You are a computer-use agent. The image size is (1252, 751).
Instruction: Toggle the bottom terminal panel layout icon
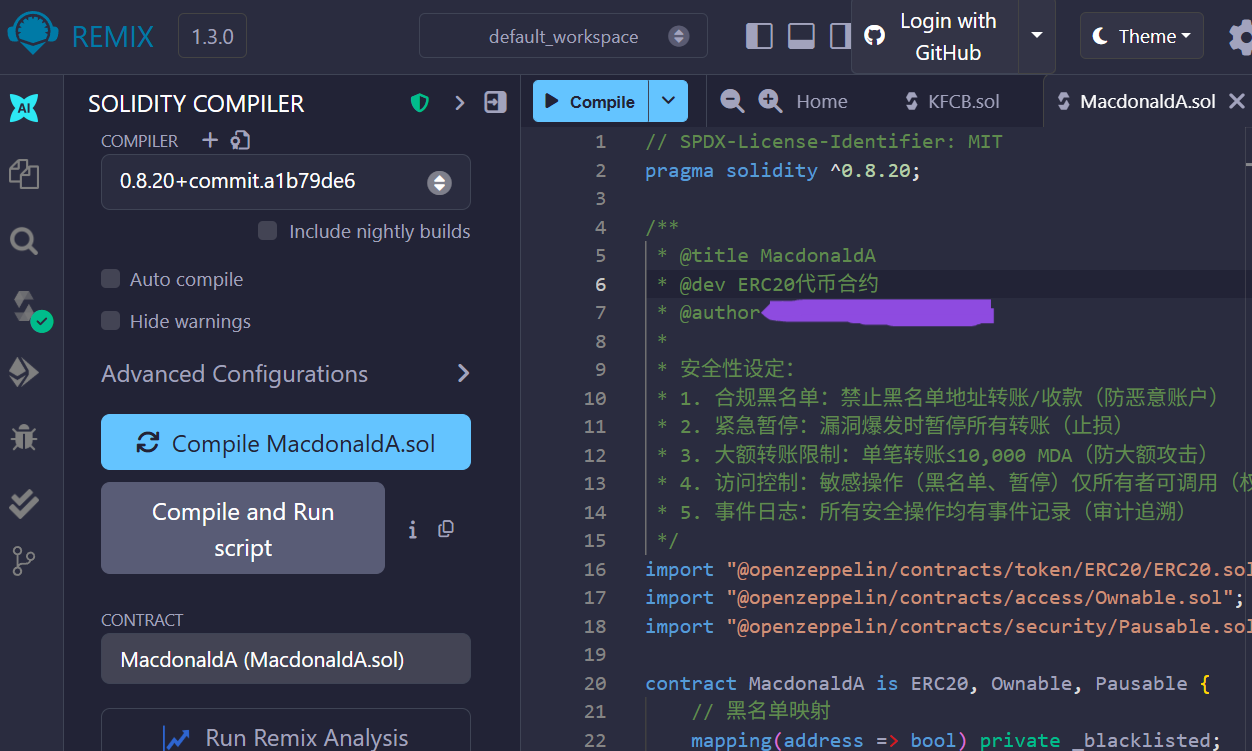pos(801,36)
